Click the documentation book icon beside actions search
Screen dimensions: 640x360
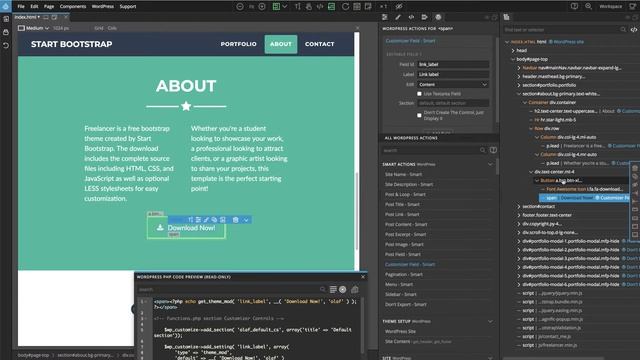pos(493,150)
